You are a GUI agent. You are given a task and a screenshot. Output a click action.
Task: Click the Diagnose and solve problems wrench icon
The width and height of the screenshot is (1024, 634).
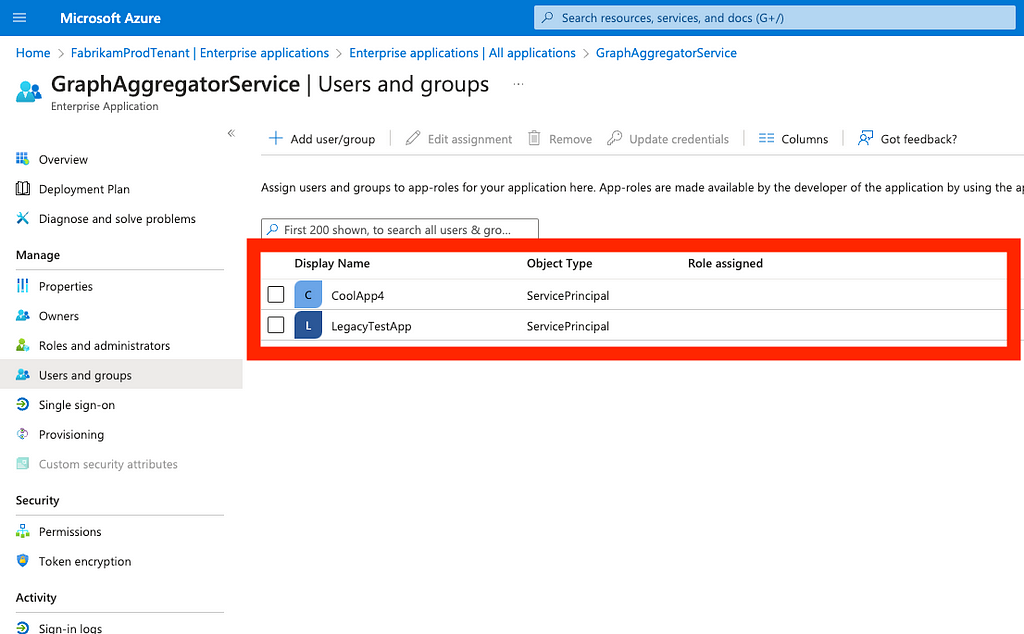point(23,218)
